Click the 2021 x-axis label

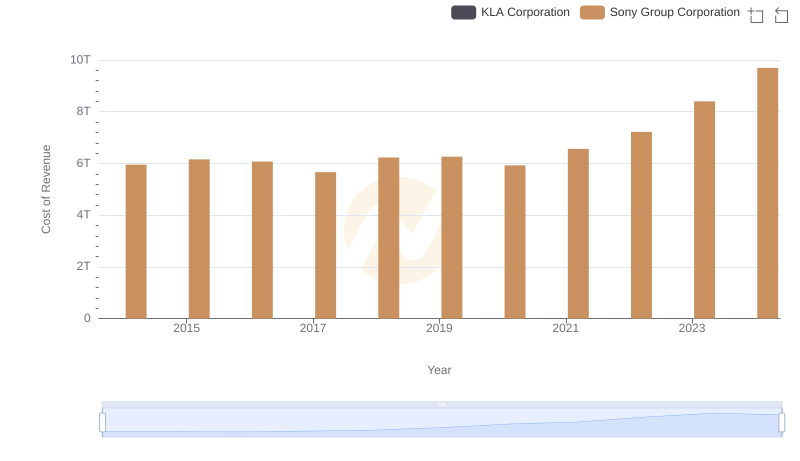565,328
